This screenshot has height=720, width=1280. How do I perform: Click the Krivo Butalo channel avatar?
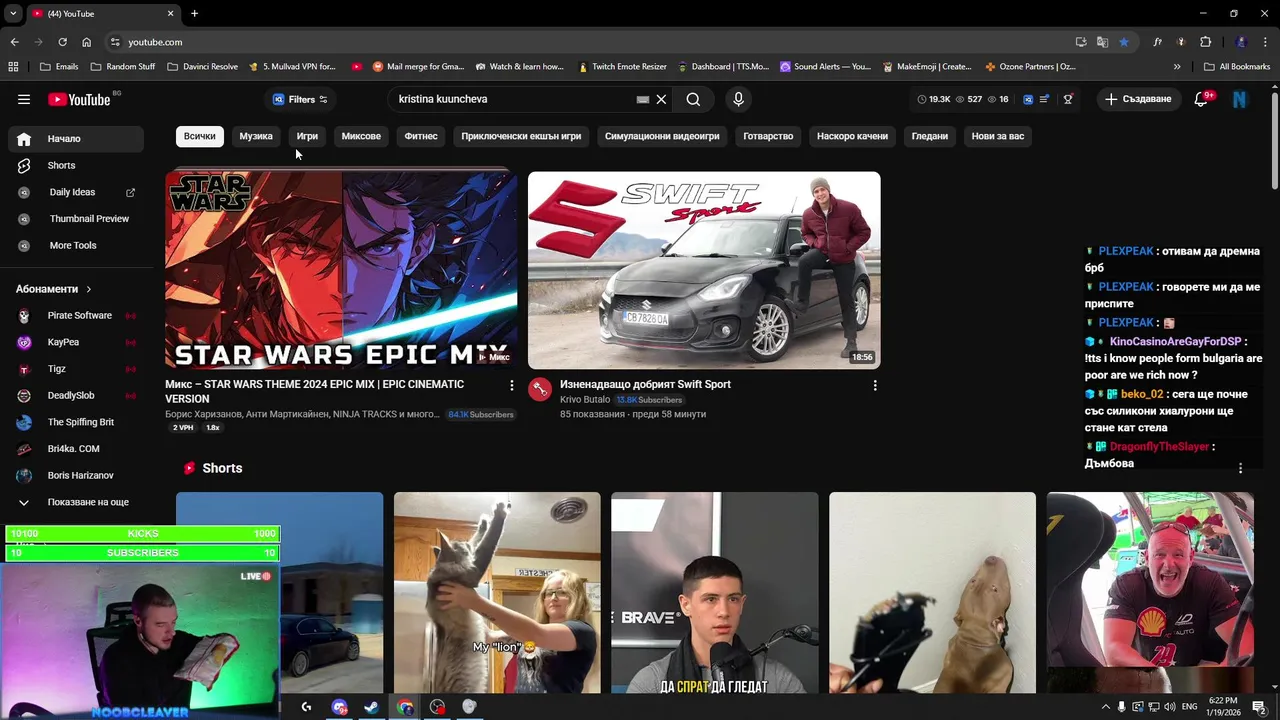pyautogui.click(x=540, y=389)
